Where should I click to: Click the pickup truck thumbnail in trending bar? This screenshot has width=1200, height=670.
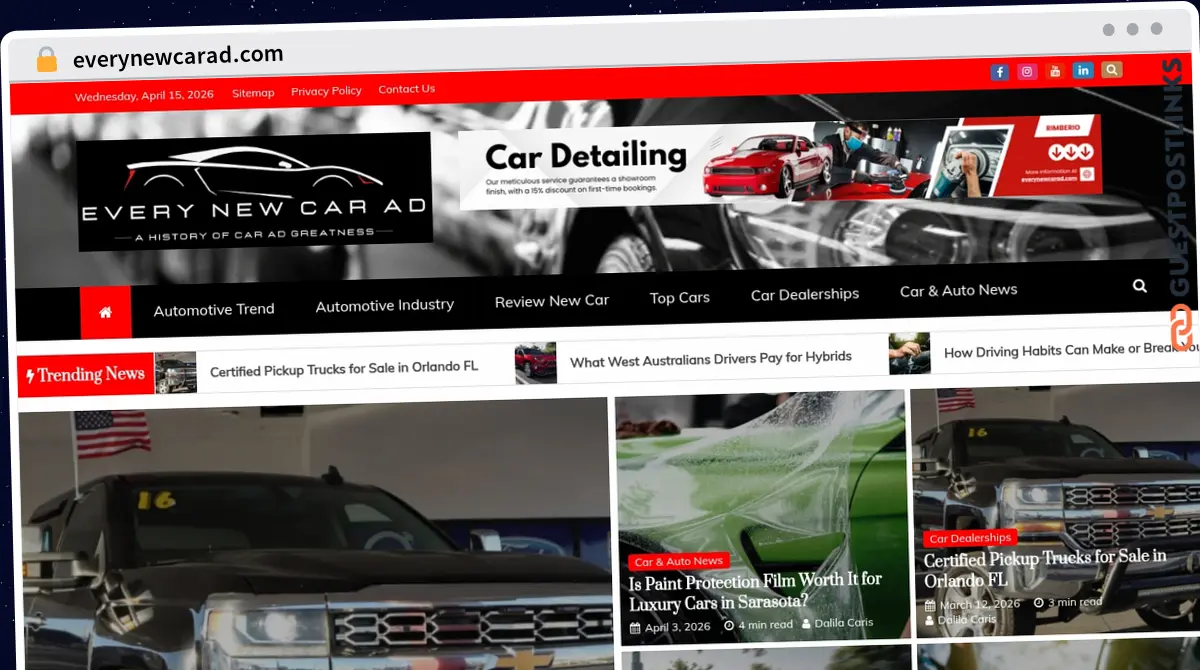tap(176, 373)
